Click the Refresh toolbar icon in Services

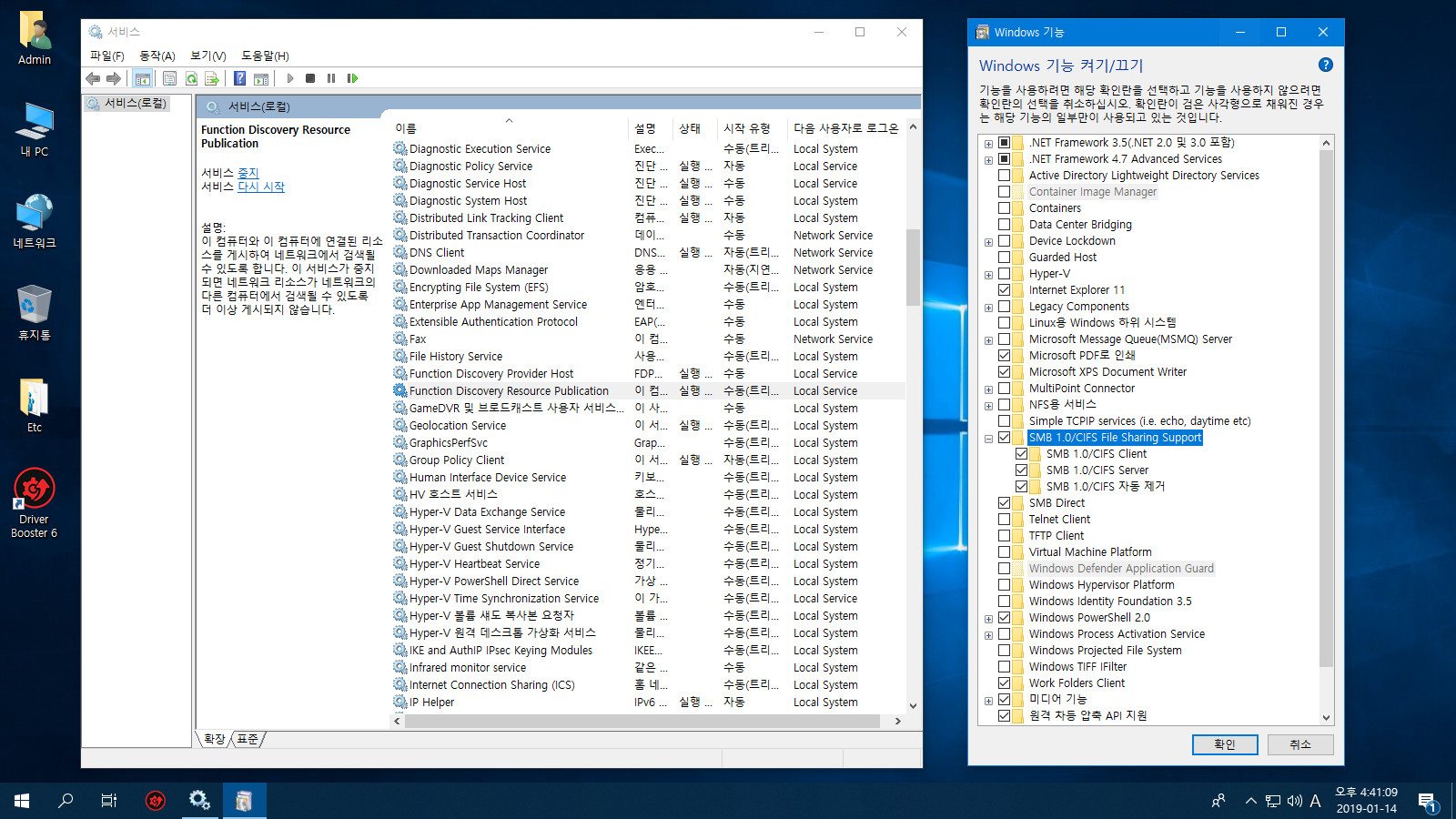(191, 78)
